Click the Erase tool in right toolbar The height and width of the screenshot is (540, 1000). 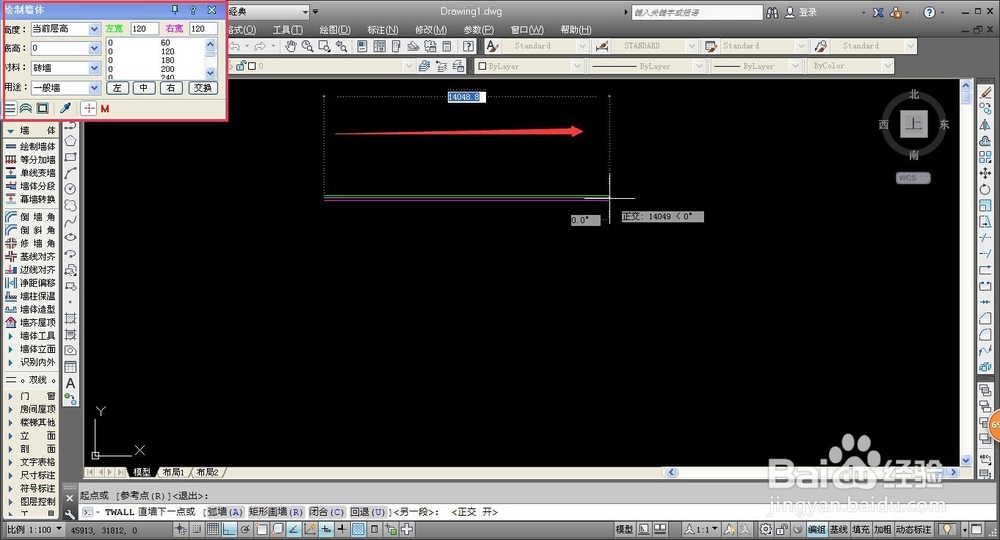tap(985, 92)
